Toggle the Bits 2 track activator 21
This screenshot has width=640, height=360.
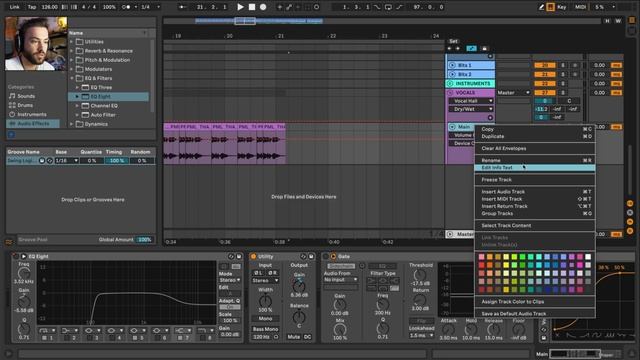point(545,74)
